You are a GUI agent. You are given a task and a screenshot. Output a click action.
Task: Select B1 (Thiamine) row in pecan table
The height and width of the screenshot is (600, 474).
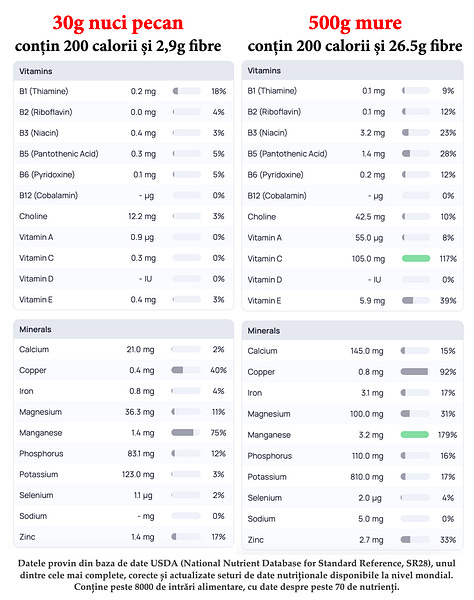(124, 91)
